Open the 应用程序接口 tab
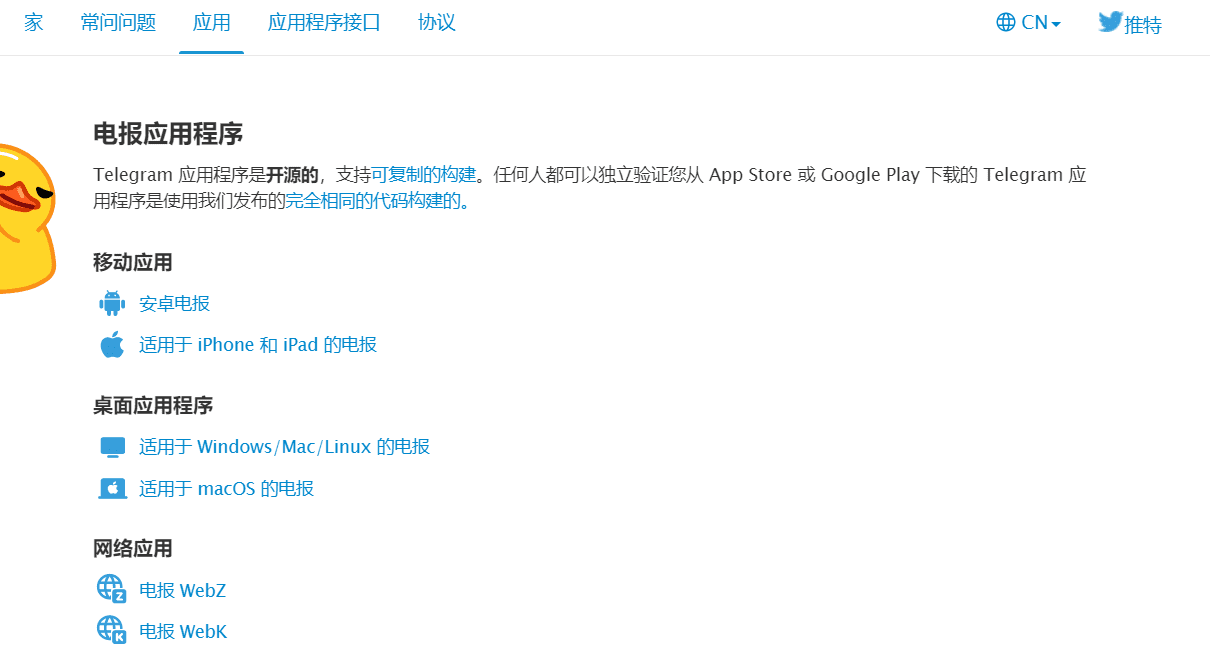The width and height of the screenshot is (1210, 668). pos(323,21)
